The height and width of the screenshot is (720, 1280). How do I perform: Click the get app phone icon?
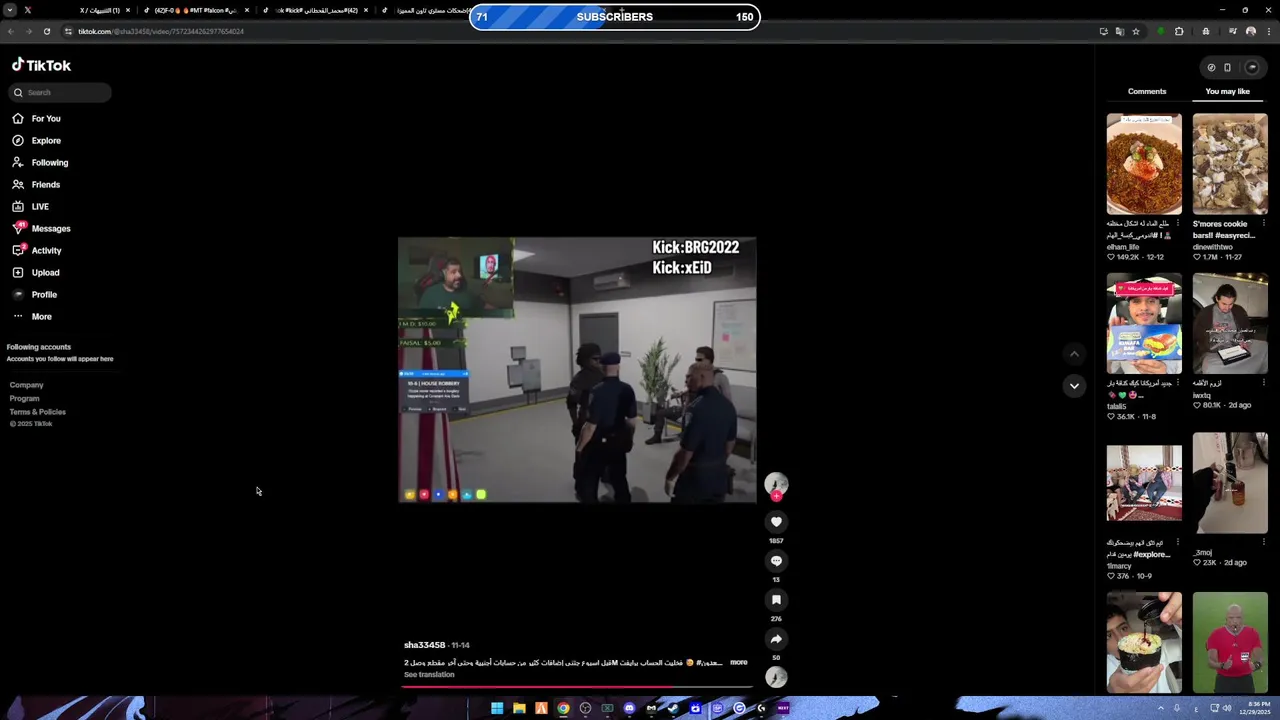pos(1227,68)
